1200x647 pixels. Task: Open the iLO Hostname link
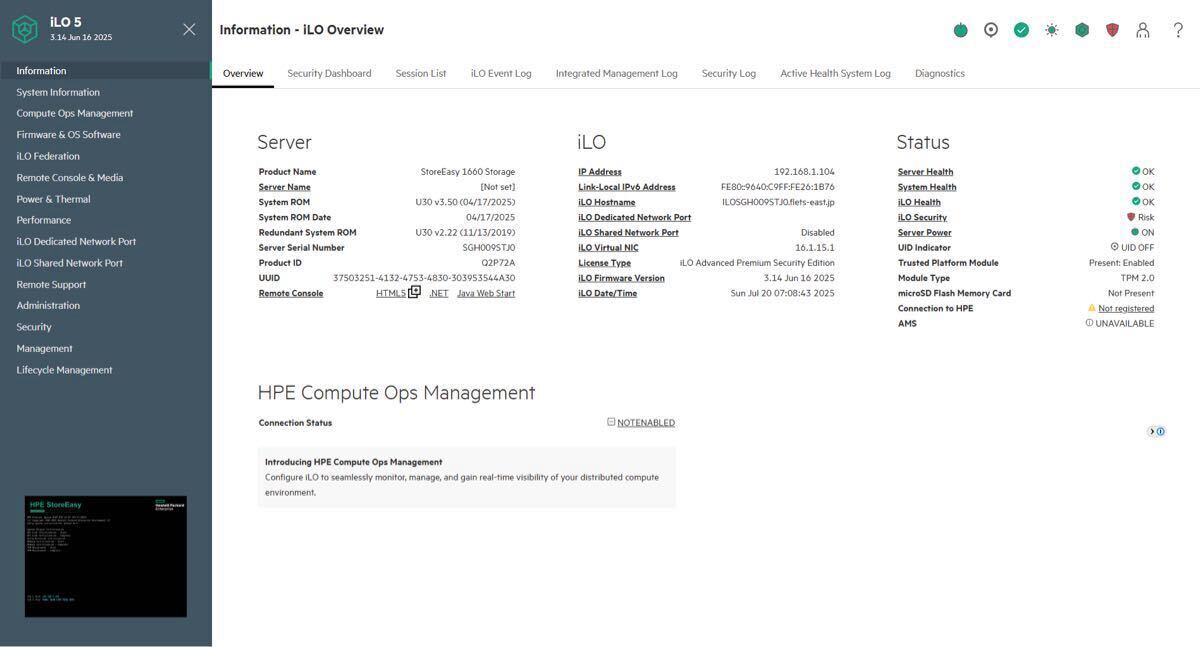coord(607,202)
